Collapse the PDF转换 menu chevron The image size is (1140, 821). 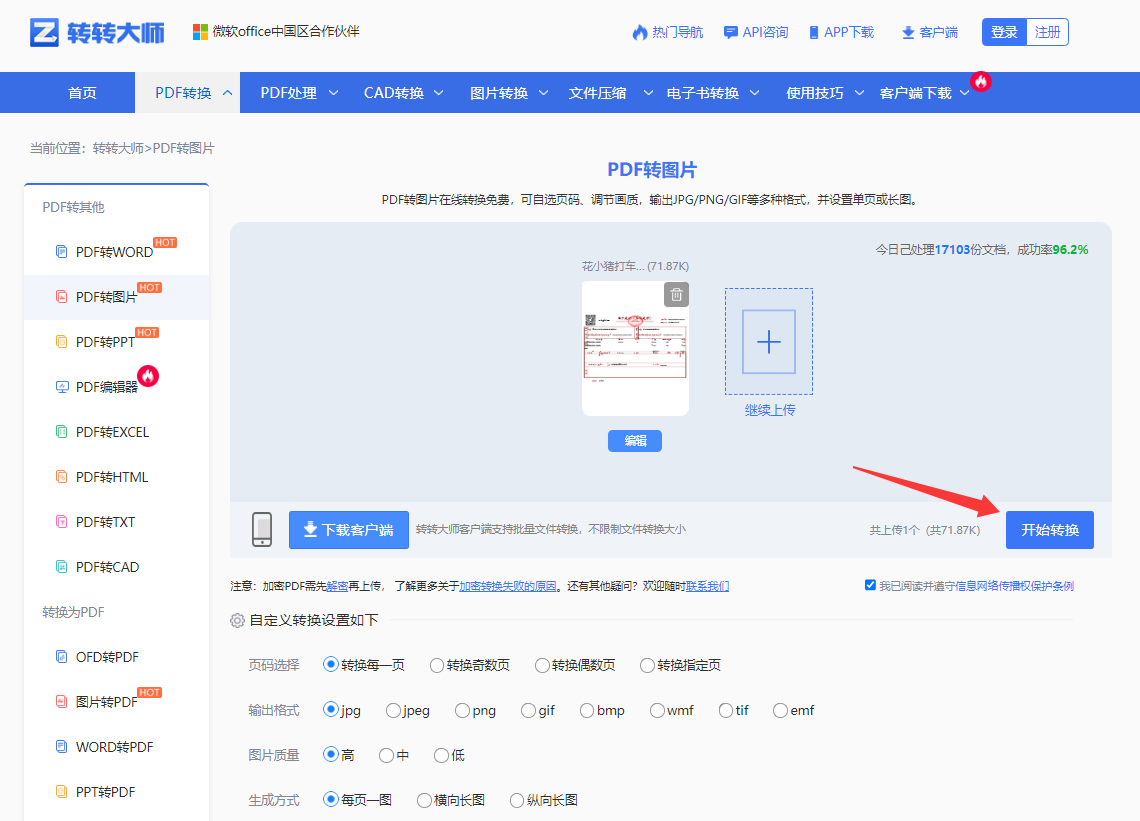(228, 93)
